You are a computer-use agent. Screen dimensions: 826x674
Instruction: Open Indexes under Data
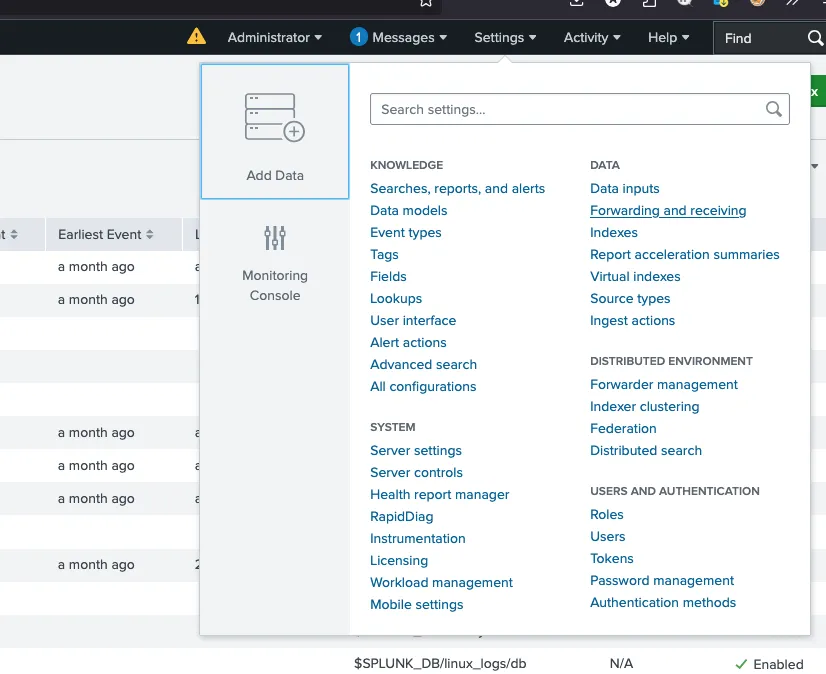tap(613, 233)
